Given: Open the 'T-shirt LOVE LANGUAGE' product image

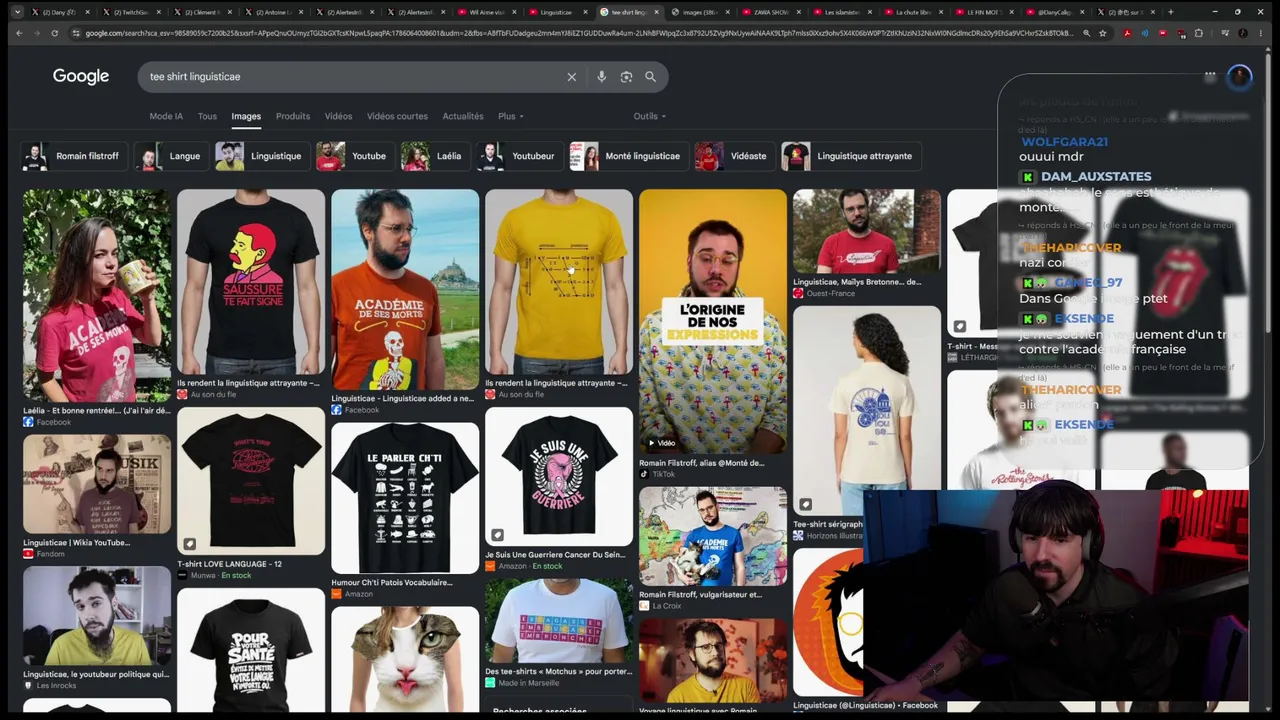Looking at the screenshot, I should point(251,480).
